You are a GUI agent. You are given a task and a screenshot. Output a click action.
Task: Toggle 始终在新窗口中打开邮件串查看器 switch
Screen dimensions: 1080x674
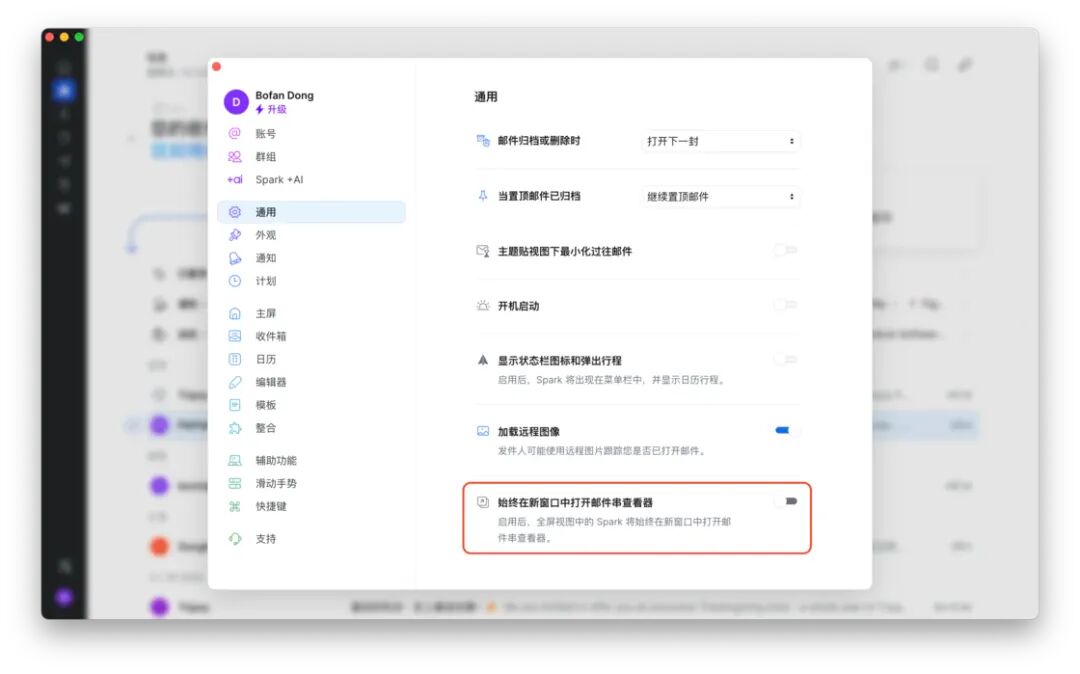point(785,502)
